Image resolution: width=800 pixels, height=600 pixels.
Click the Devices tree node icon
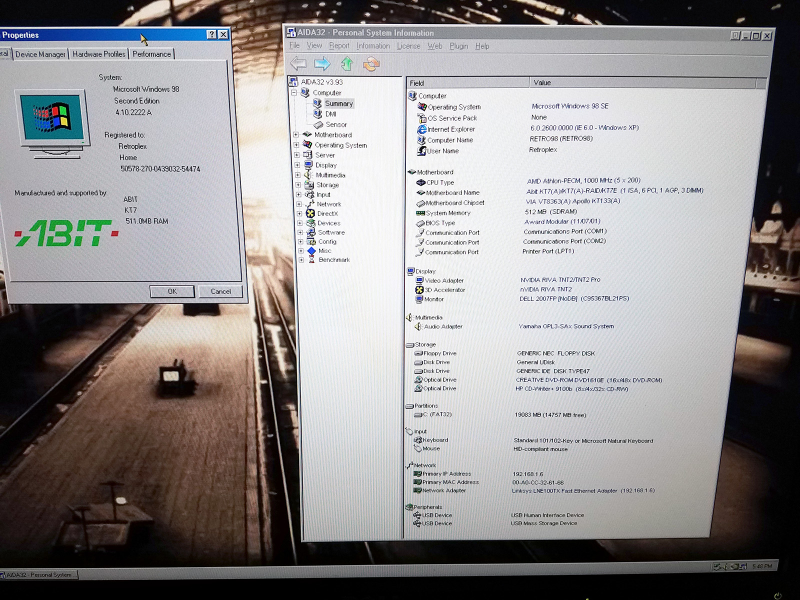[x=310, y=223]
